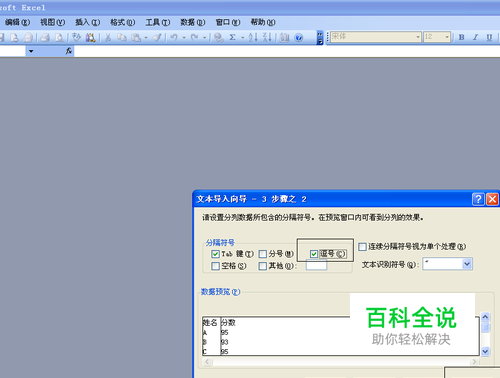Click the 分数 header in data preview
Image resolution: width=500 pixels, height=378 pixels.
[x=228, y=323]
